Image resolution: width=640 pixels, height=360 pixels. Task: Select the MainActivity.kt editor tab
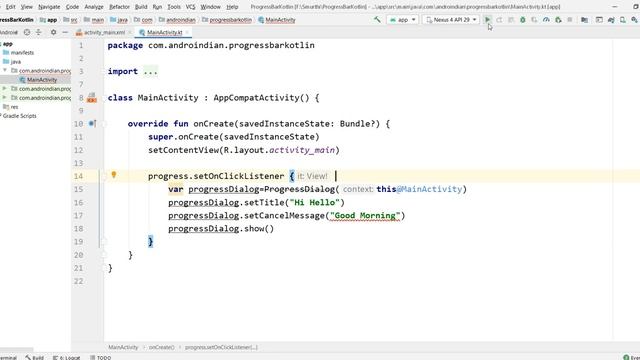tap(164, 32)
